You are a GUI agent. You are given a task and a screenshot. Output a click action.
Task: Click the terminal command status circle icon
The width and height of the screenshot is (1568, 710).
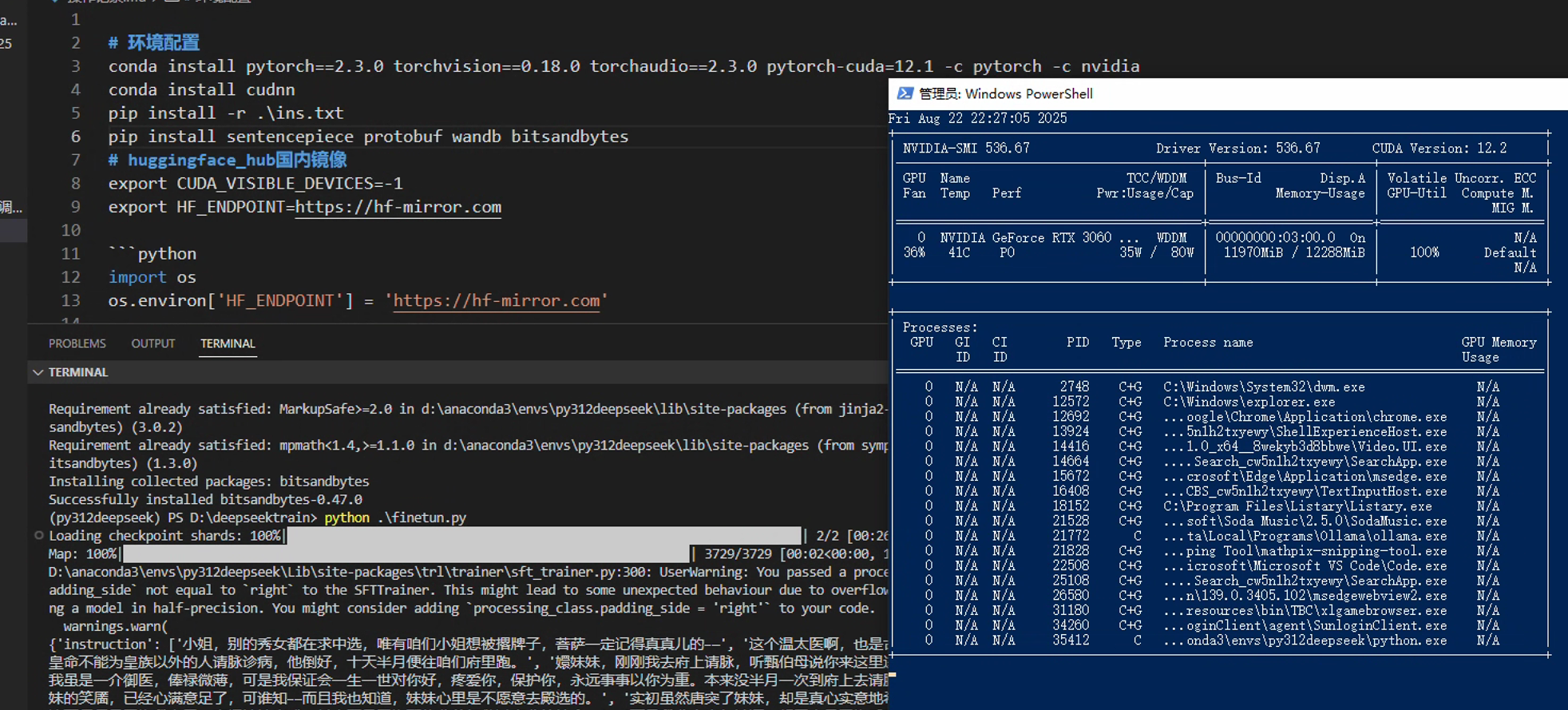tap(38, 535)
